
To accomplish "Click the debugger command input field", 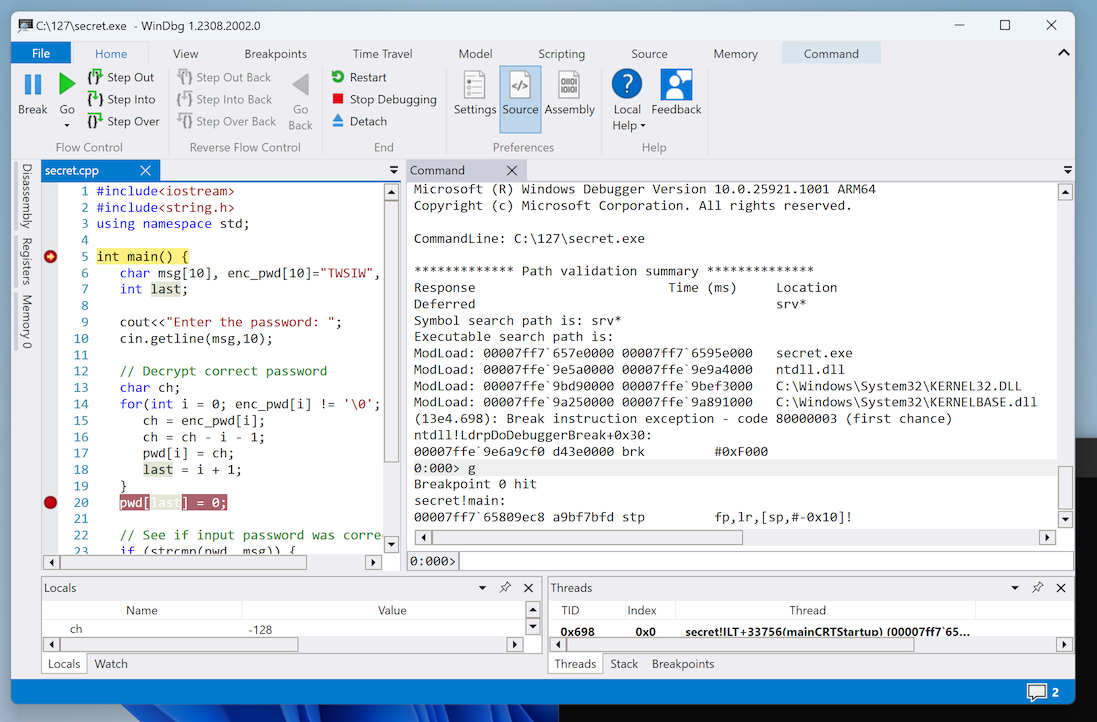I will click(765, 561).
